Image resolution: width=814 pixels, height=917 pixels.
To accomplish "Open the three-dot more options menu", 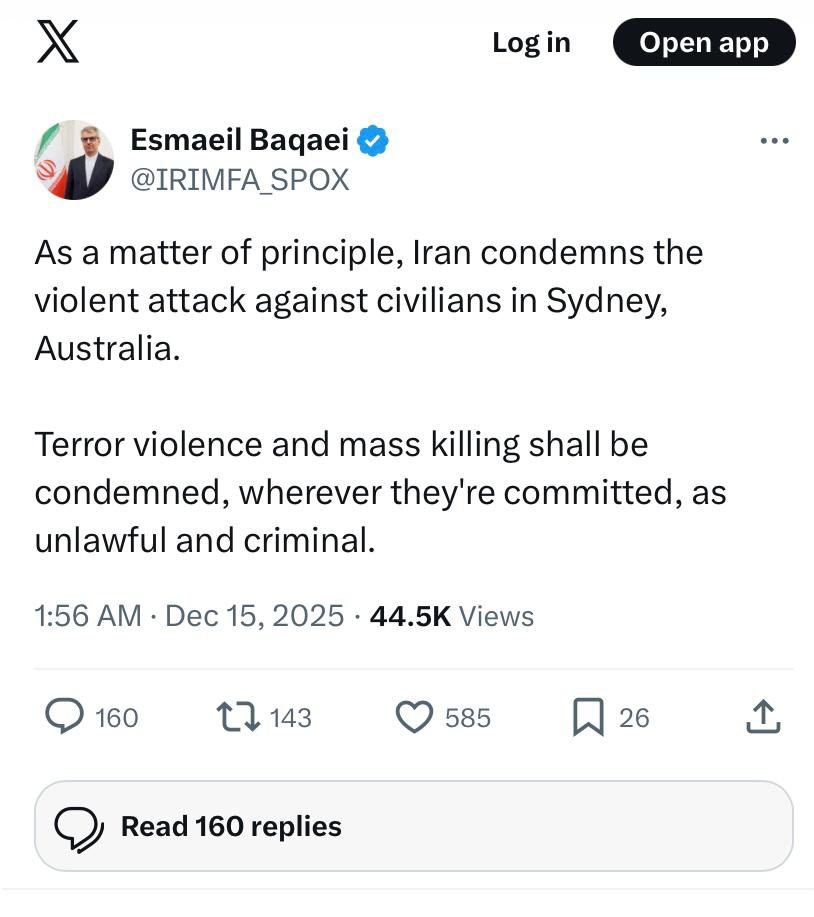I will tap(774, 142).
